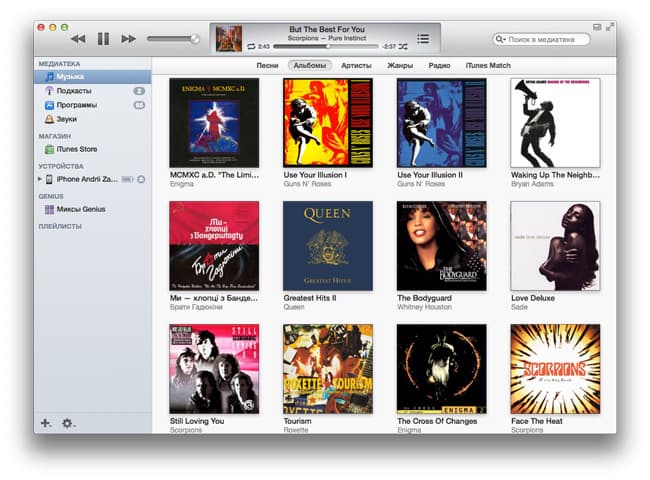
Task: Pause the current song
Action: pos(103,39)
